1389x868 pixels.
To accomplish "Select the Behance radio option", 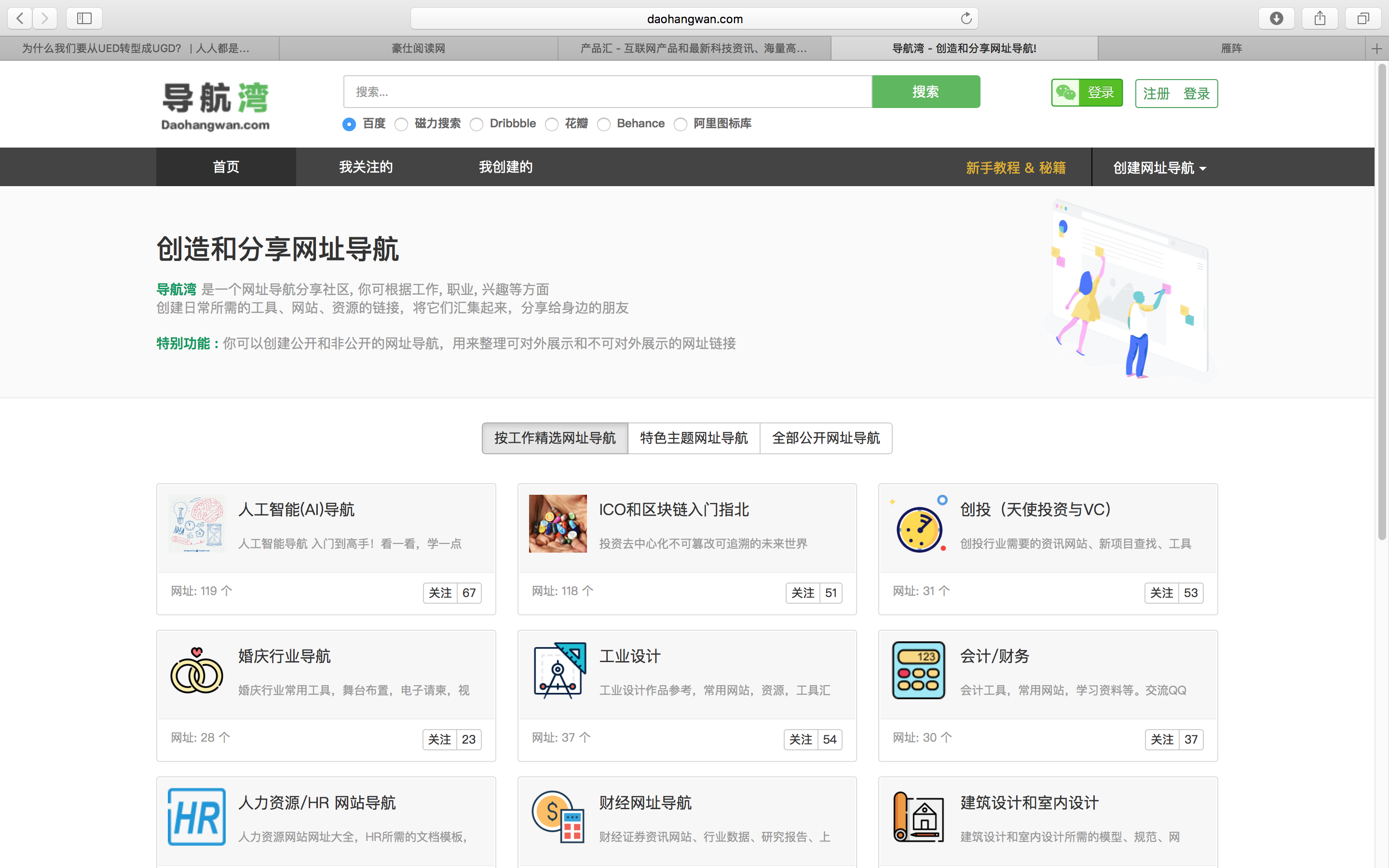I will (604, 124).
